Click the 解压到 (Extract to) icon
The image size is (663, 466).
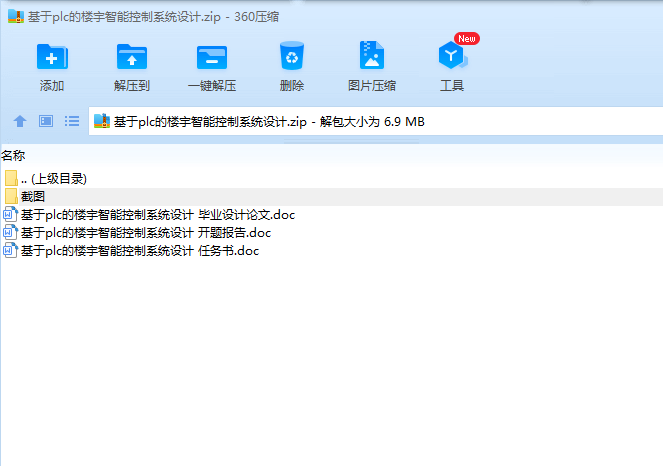point(132,57)
